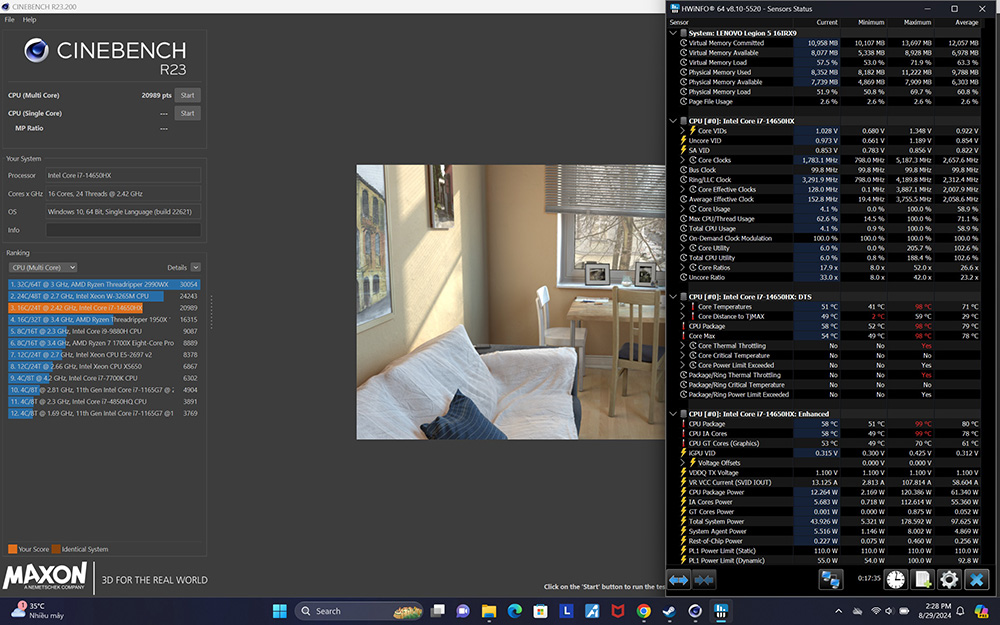Open the chat camera app on taskbar
This screenshot has height=625, width=1000.
click(x=463, y=611)
